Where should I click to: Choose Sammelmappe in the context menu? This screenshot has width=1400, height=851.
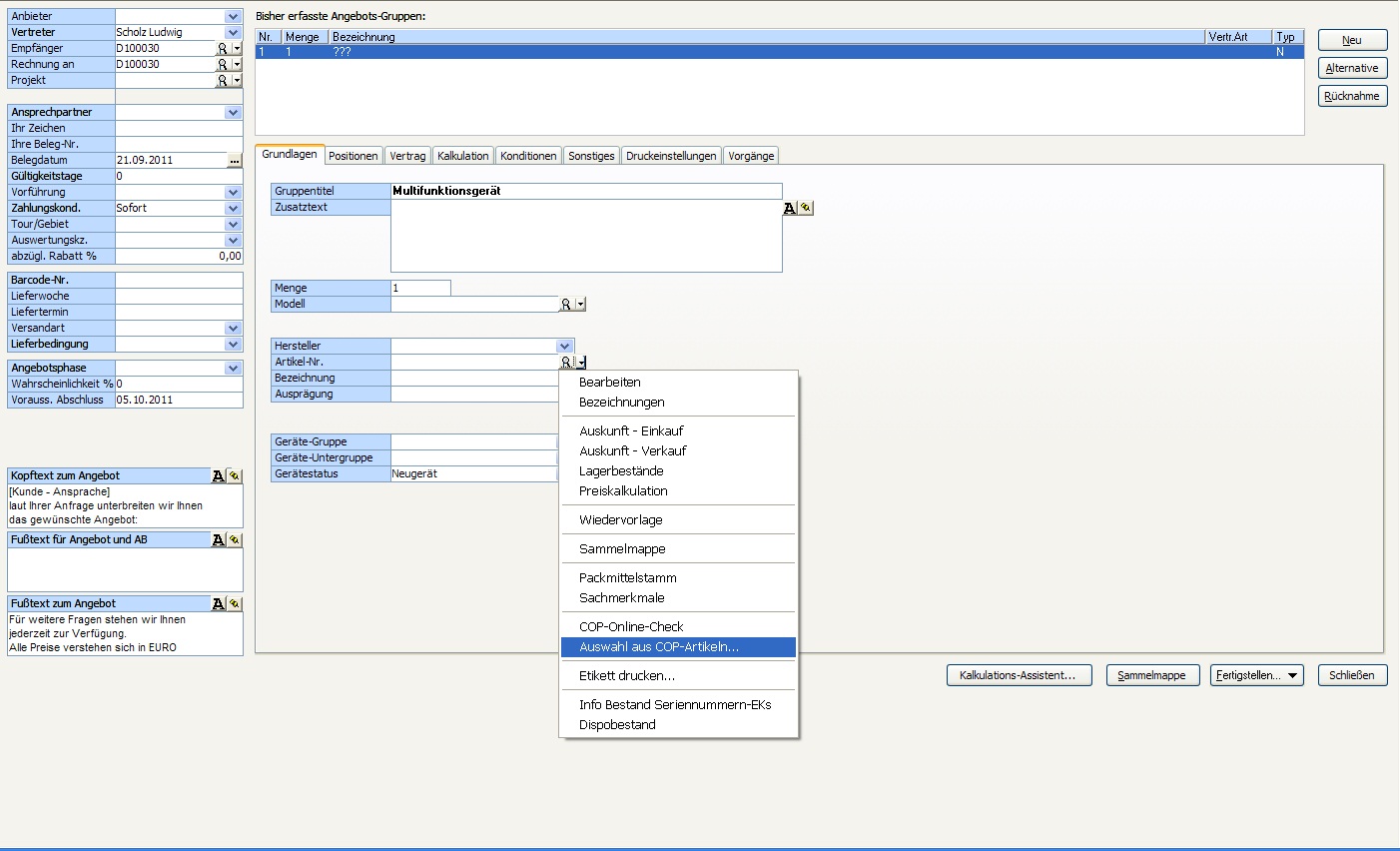click(678, 549)
